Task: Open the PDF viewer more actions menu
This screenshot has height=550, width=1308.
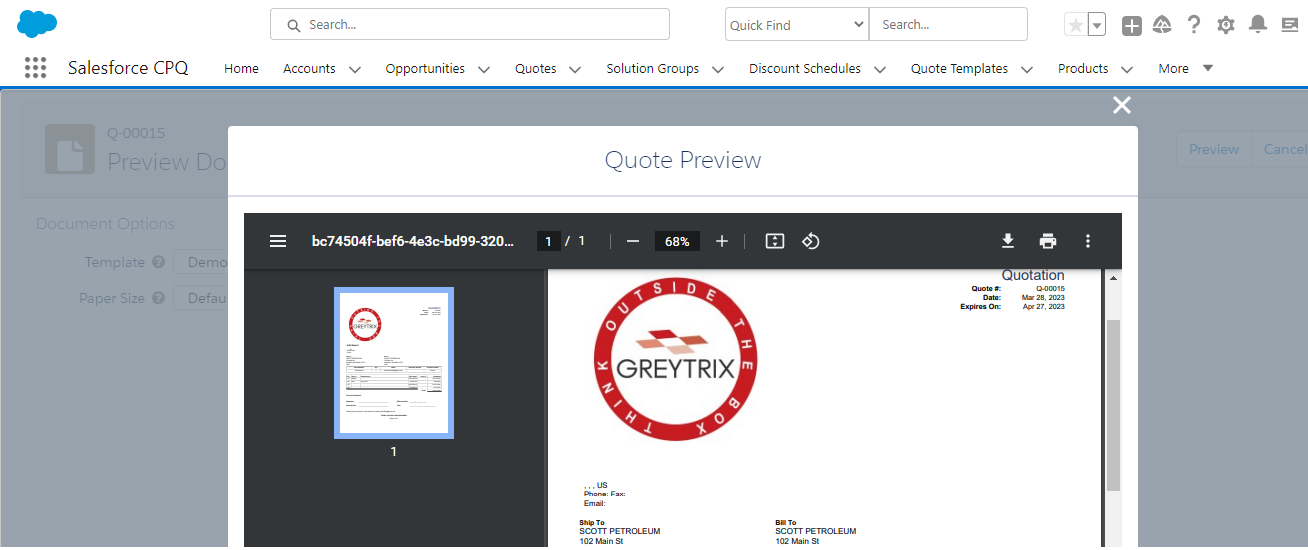Action: pyautogui.click(x=1088, y=241)
